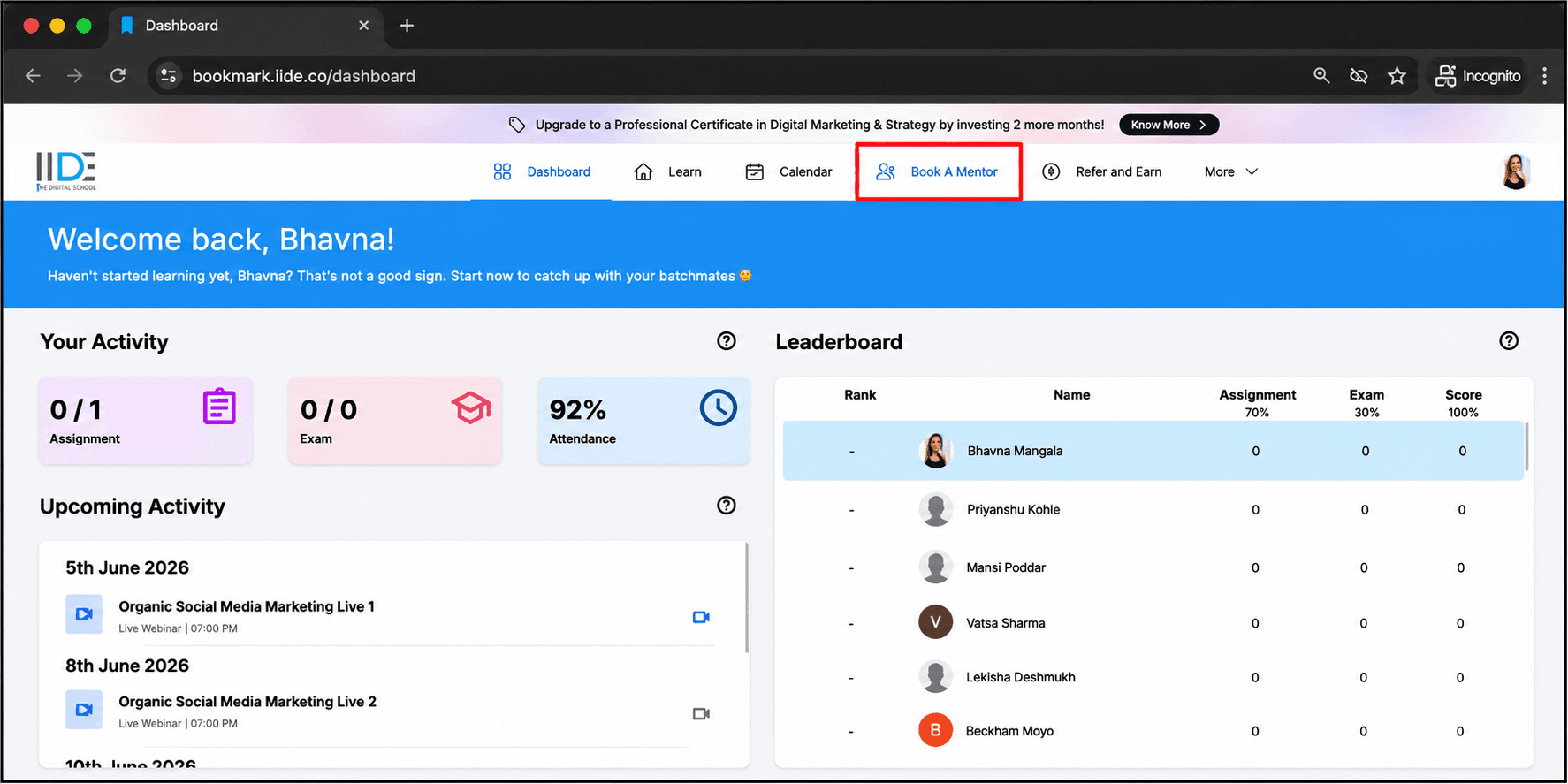Select Vatsa Sharma in leaderboard
The height and width of the screenshot is (784, 1568).
(x=1153, y=623)
